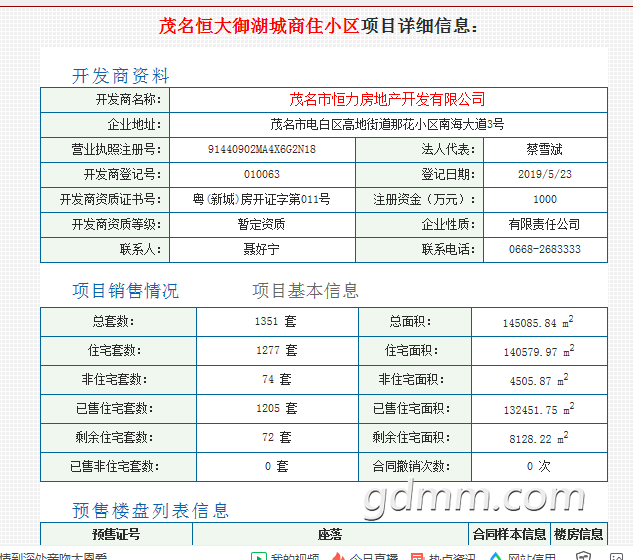Click total units value 1351 套
The image size is (633, 560).
276,321
